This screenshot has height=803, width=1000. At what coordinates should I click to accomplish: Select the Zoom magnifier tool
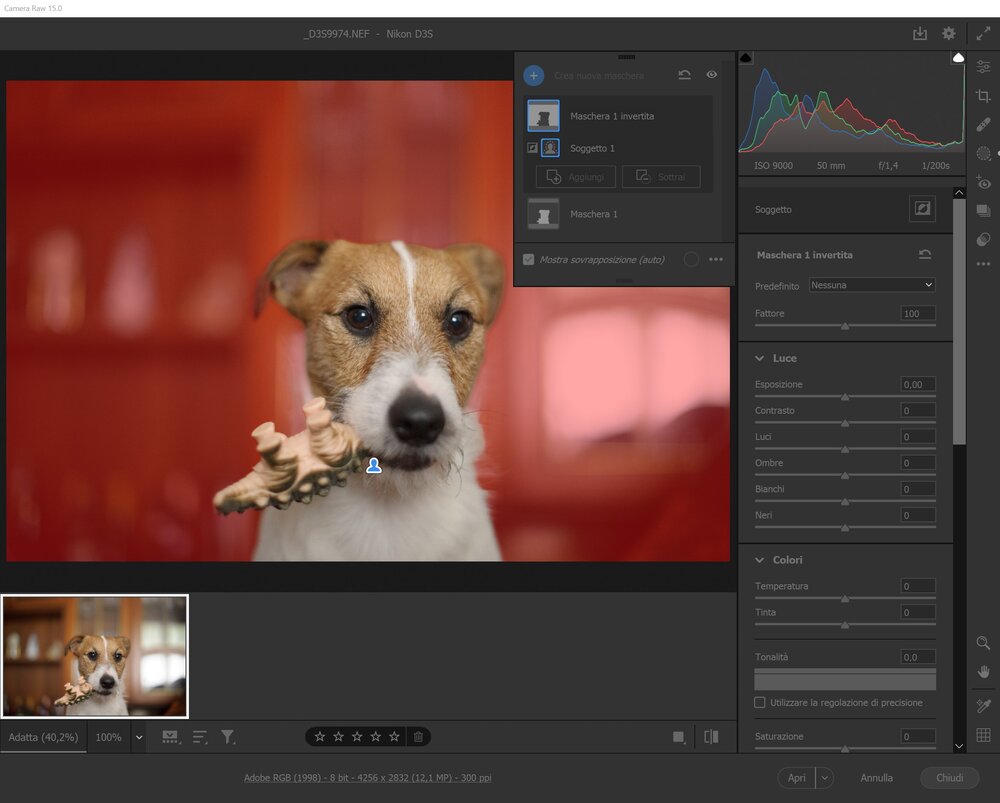pyautogui.click(x=983, y=643)
